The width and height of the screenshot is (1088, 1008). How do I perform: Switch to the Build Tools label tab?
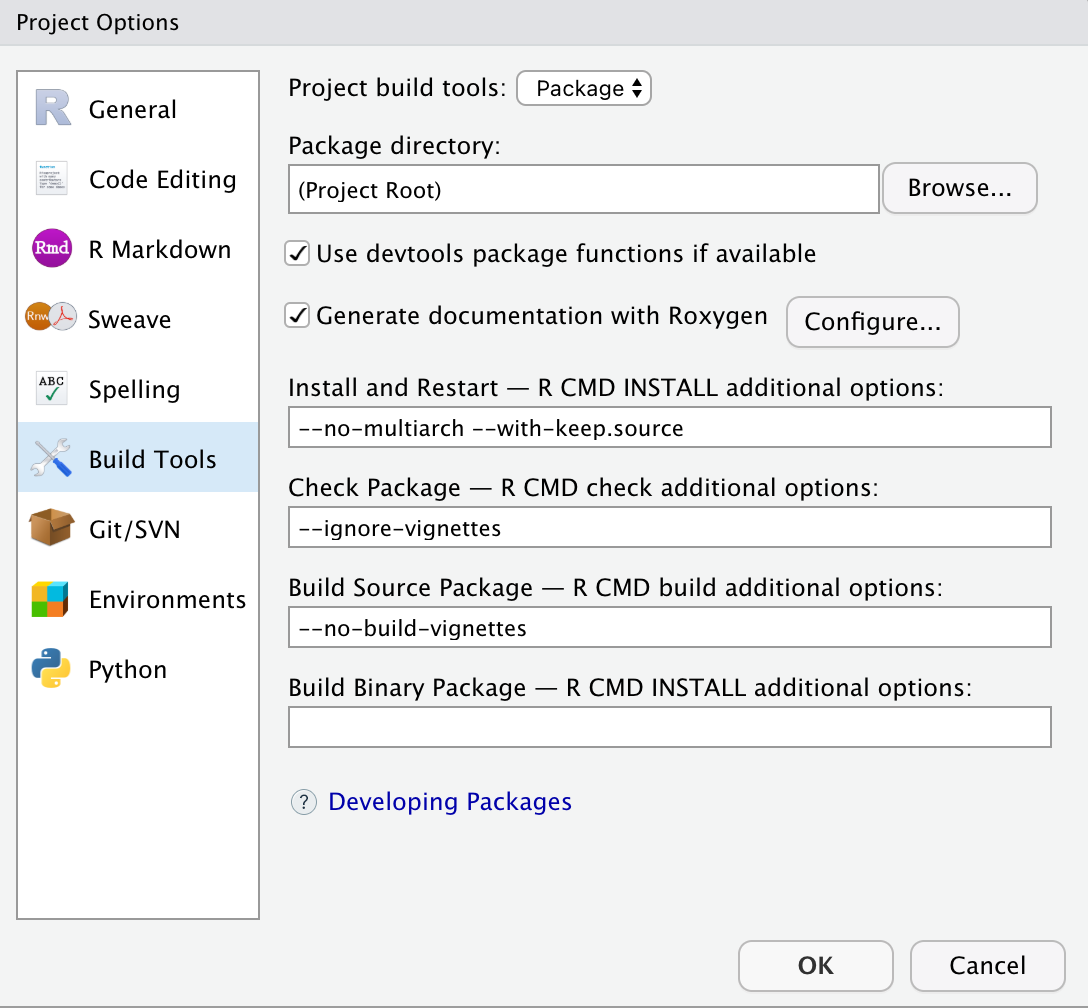pyautogui.click(x=152, y=460)
